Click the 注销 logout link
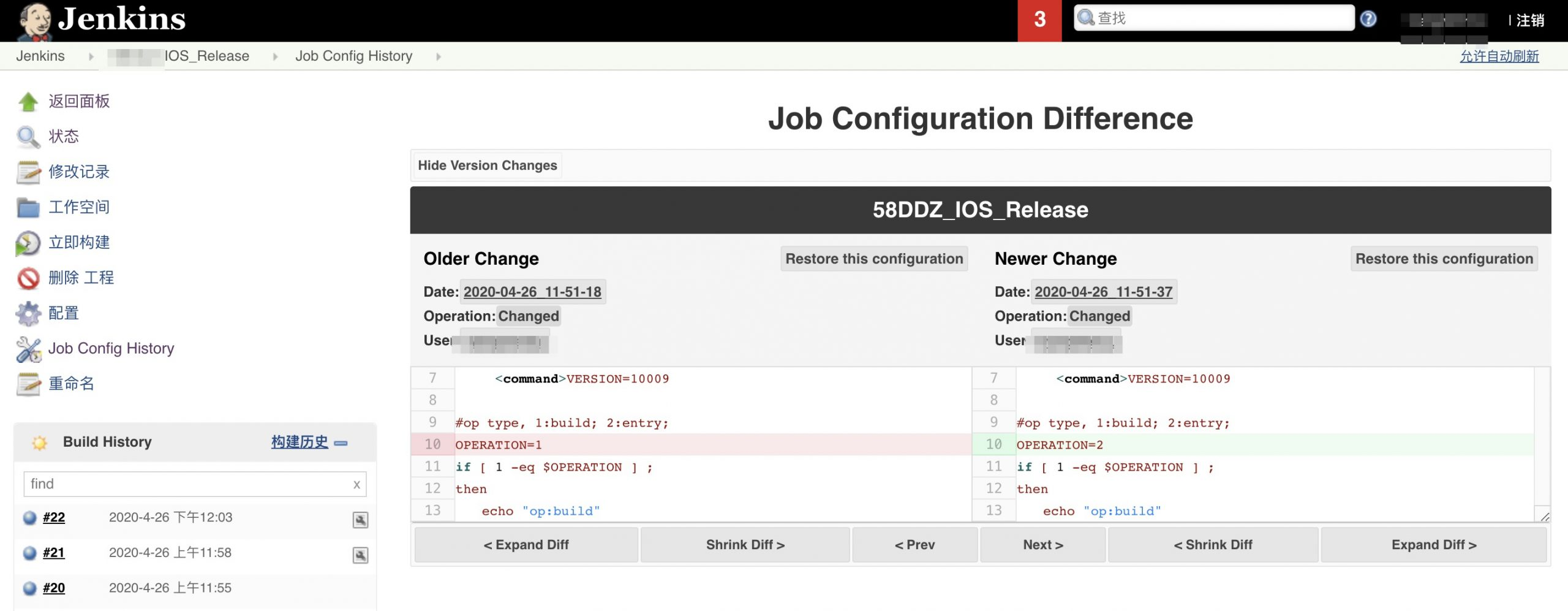The width and height of the screenshot is (1568, 611). click(1530, 20)
